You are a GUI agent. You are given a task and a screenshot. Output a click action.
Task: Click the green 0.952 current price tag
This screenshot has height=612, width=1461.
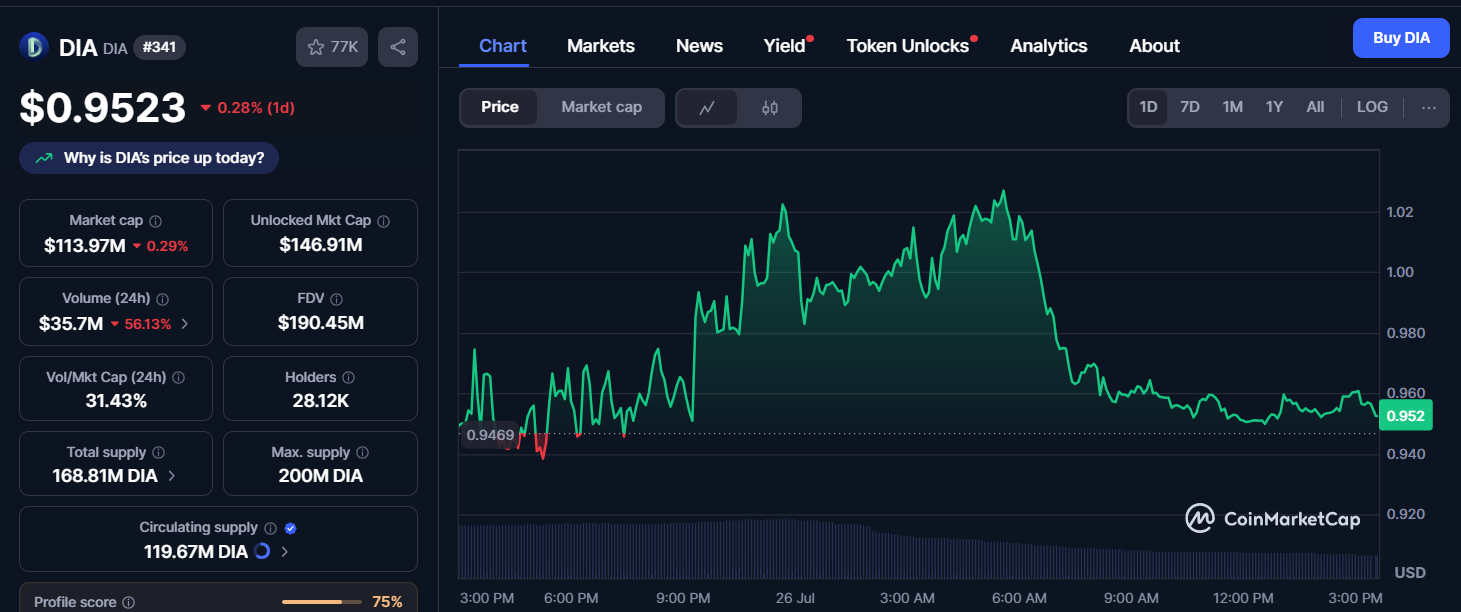(1405, 416)
